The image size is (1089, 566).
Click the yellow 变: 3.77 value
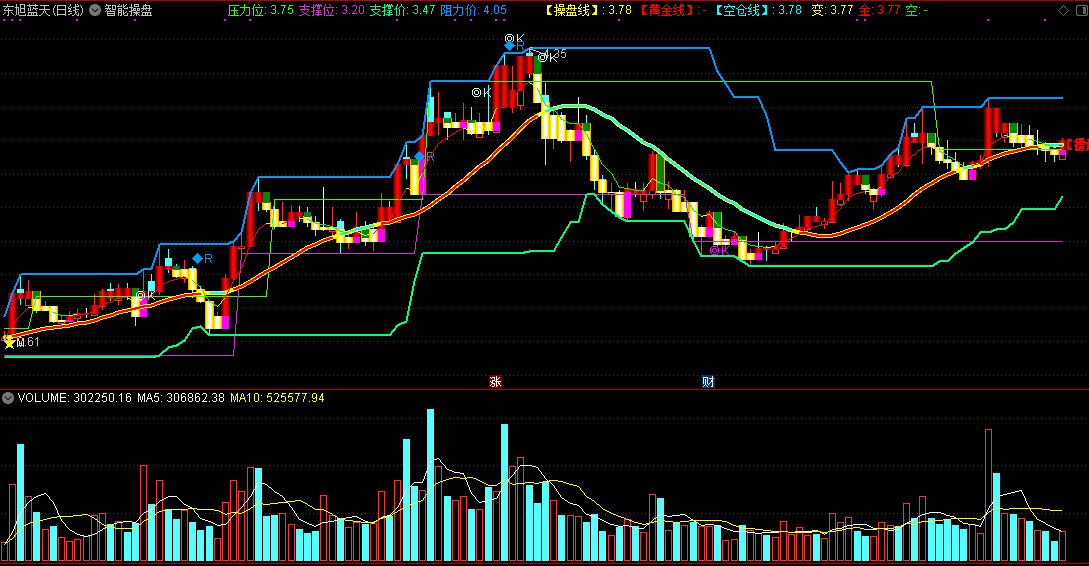pos(832,10)
